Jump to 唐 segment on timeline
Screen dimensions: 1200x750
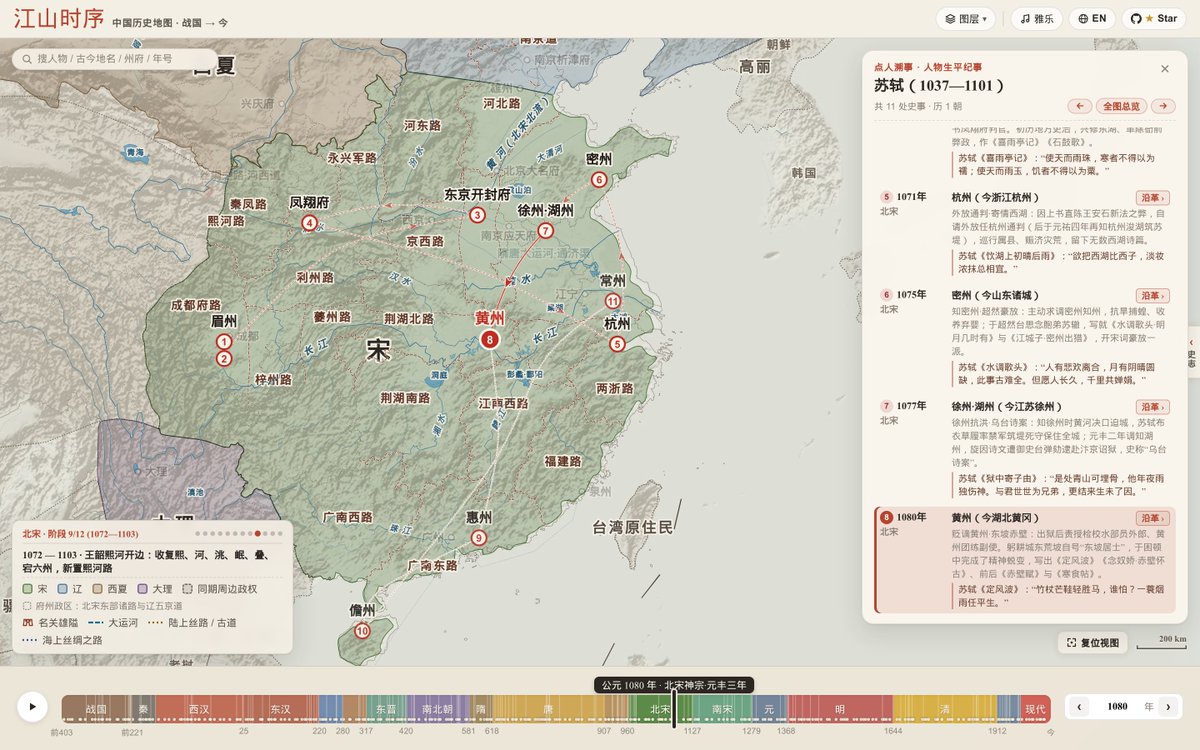point(548,709)
